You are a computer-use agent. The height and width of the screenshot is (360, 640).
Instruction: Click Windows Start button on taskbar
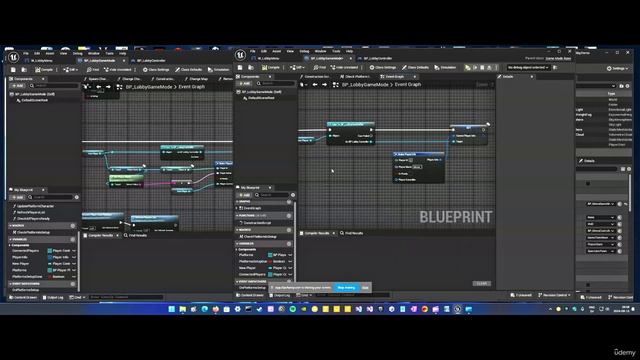[171, 309]
